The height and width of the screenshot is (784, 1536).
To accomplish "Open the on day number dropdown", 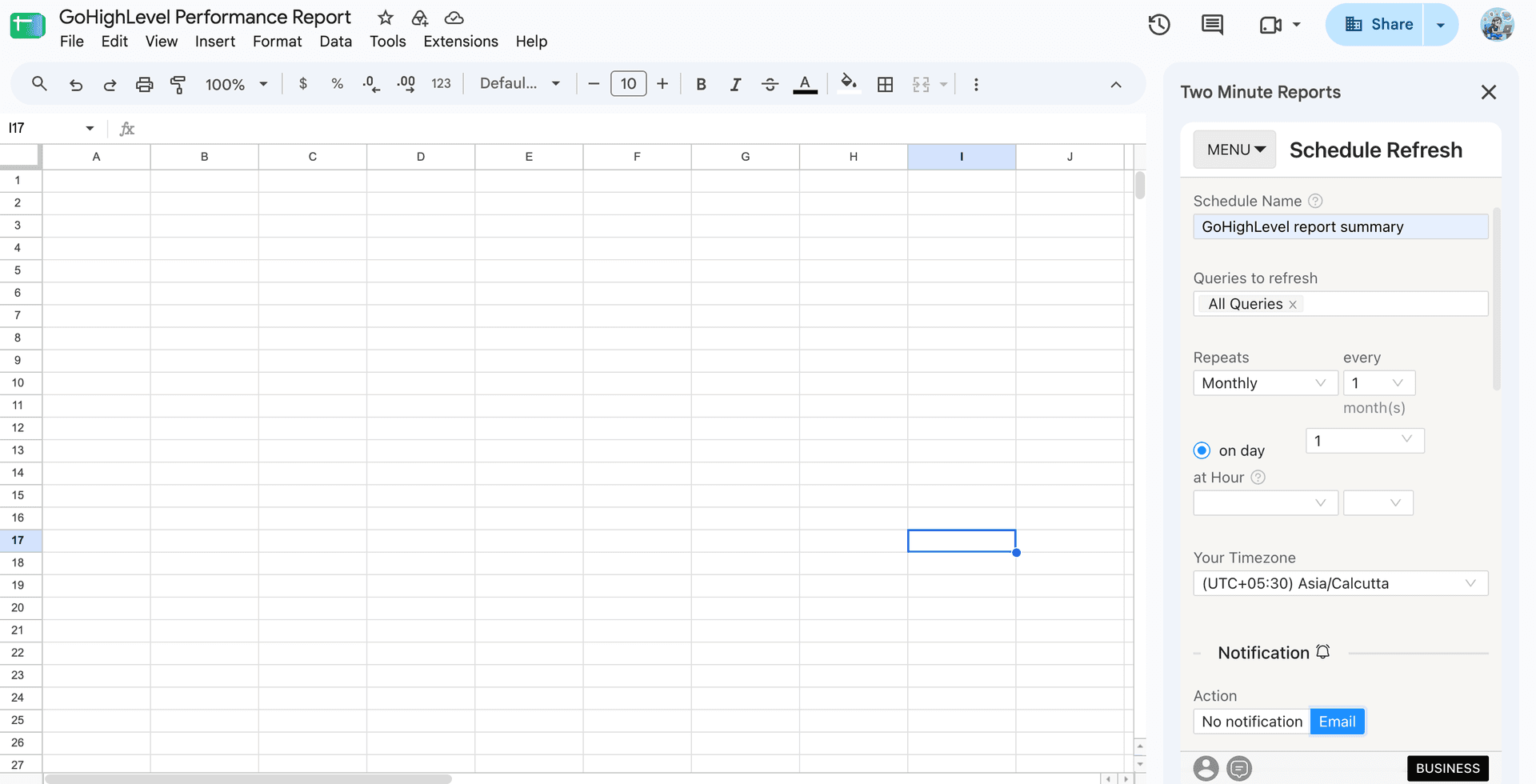I will [x=1365, y=441].
